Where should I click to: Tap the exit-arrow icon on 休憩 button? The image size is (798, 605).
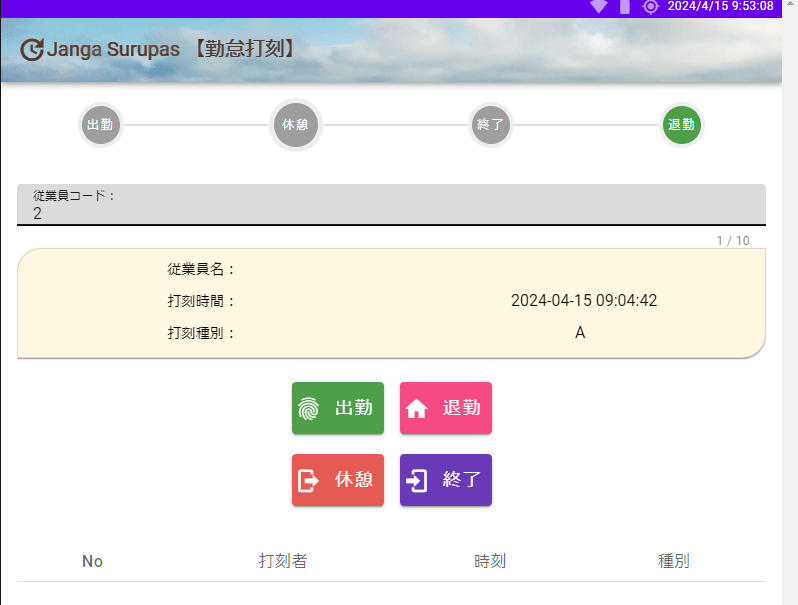(x=309, y=480)
